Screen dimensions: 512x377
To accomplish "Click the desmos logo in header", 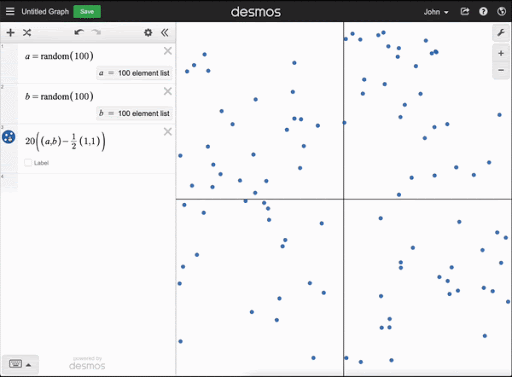I will point(256,12).
